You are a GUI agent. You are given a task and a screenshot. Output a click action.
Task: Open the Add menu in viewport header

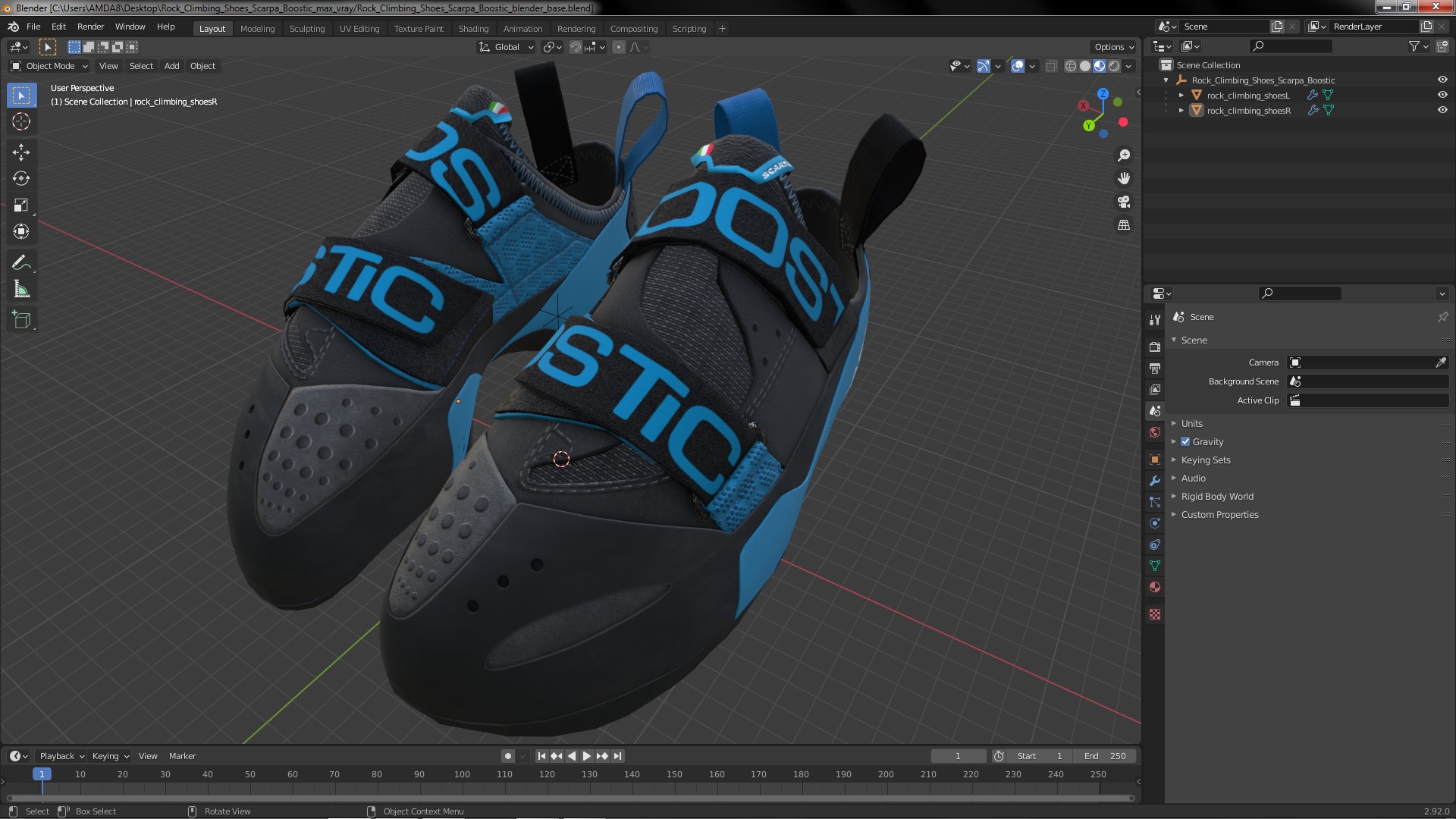[x=172, y=66]
